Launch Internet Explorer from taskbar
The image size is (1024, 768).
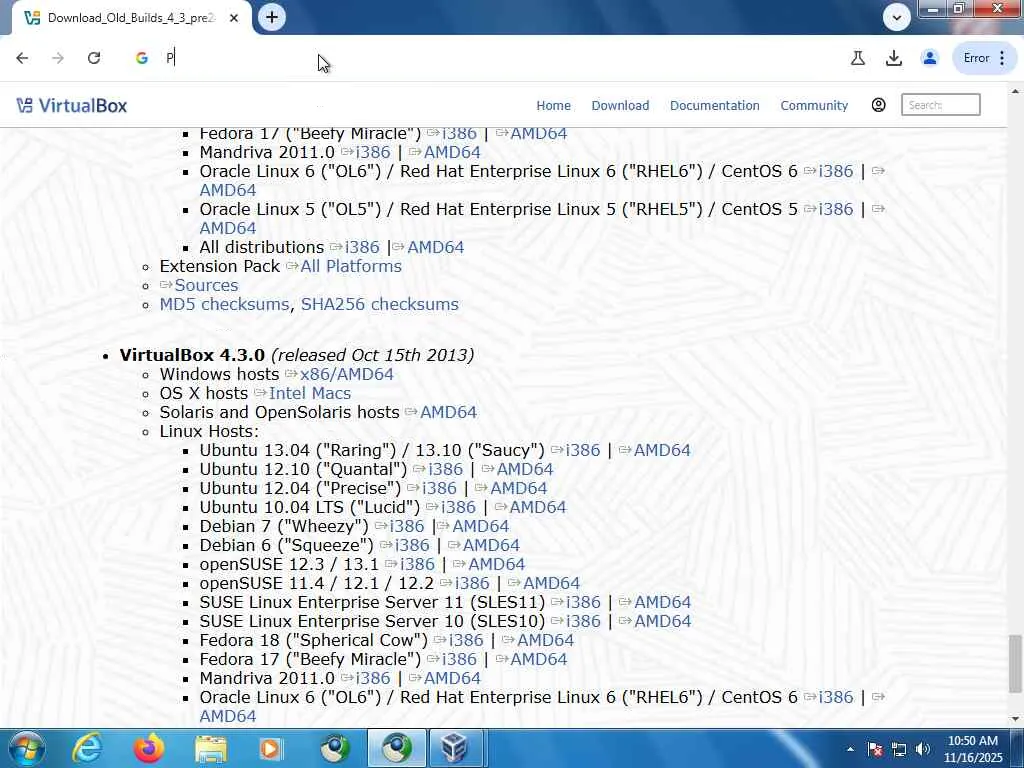click(x=87, y=748)
